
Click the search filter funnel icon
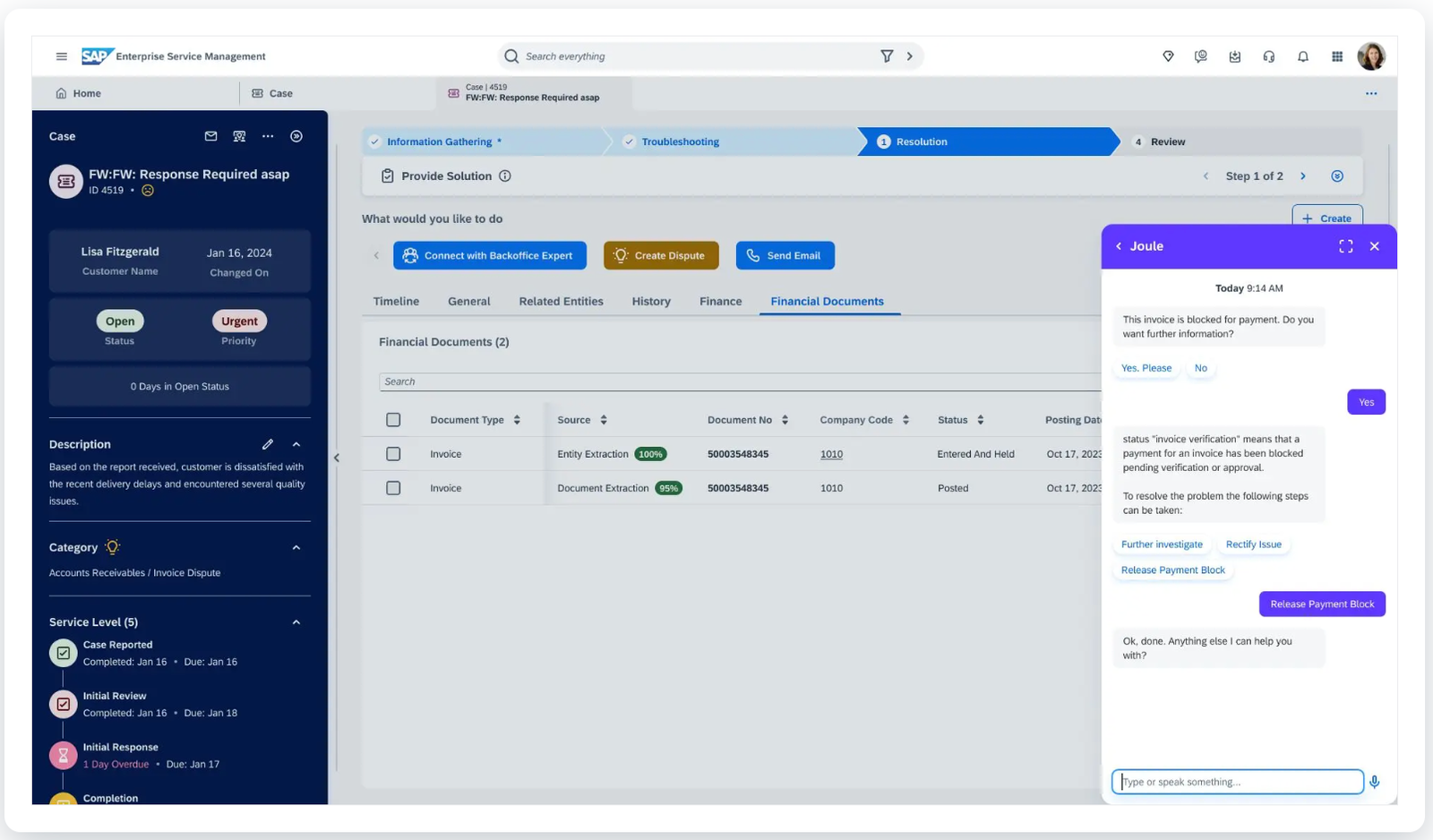point(887,56)
